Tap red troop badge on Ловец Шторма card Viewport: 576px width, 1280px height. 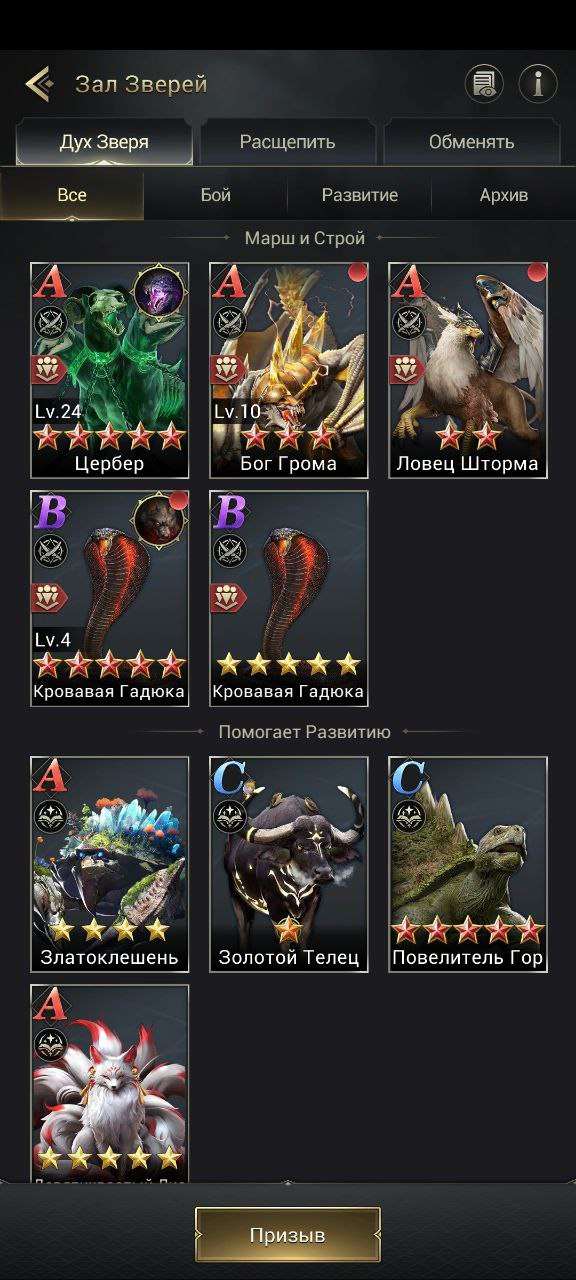coord(408,369)
